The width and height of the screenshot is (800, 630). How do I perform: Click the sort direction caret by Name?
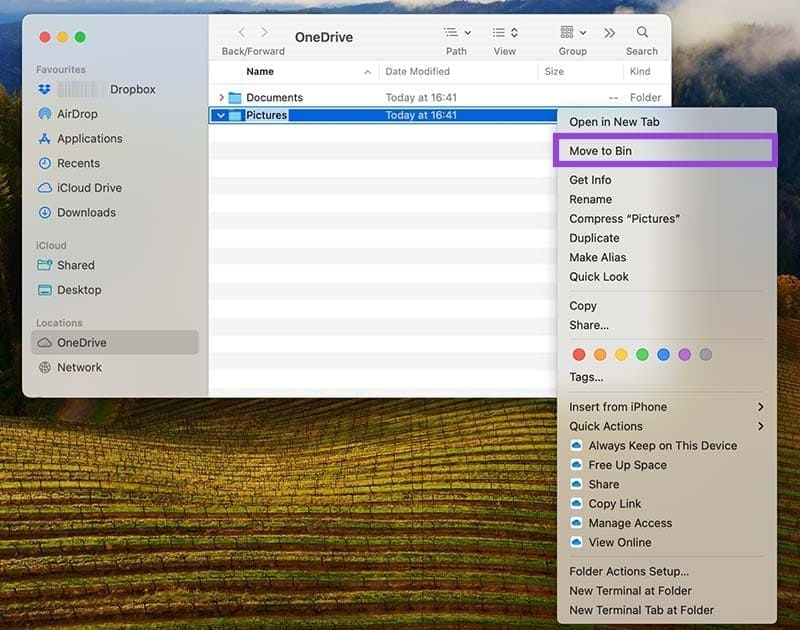point(367,72)
